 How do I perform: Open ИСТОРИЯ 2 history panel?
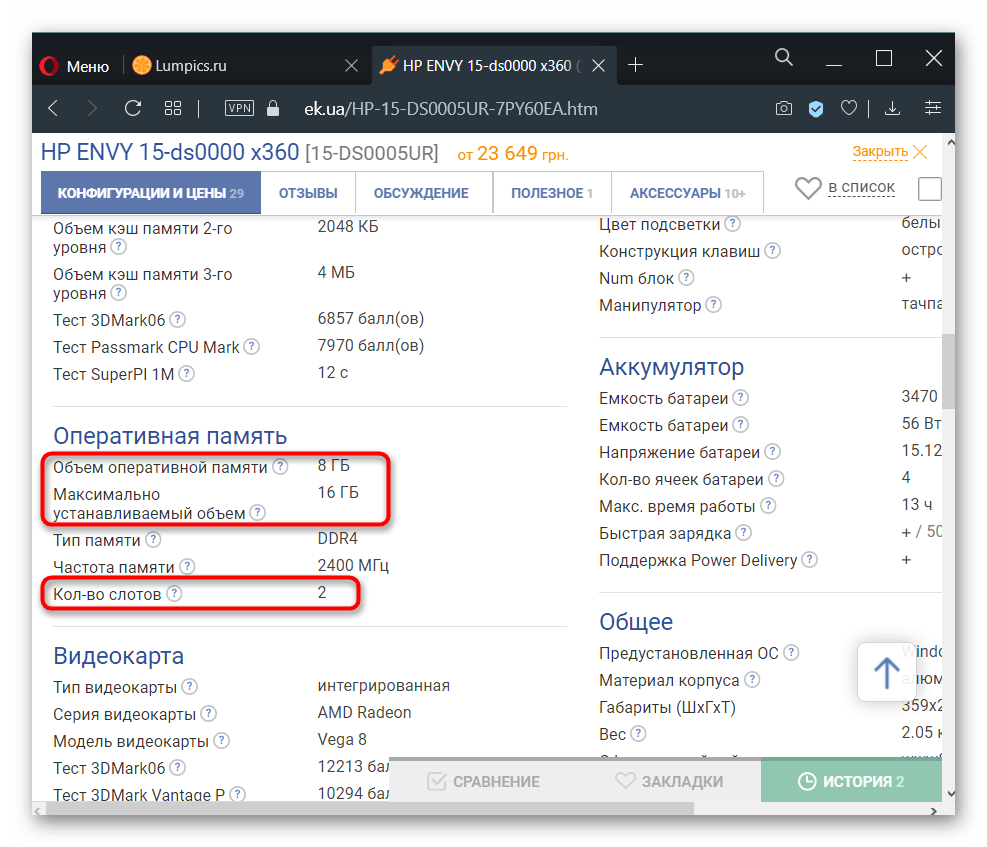[x=851, y=781]
